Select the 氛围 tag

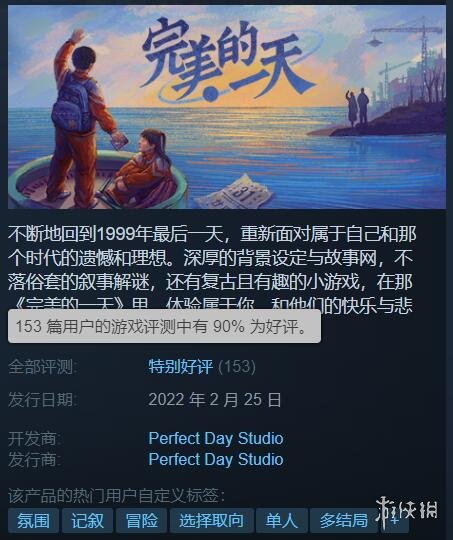(x=33, y=520)
